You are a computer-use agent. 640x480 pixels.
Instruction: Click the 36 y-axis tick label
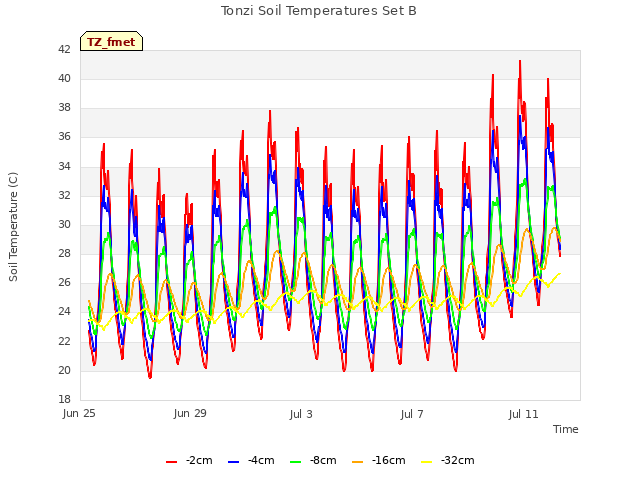tap(64, 137)
